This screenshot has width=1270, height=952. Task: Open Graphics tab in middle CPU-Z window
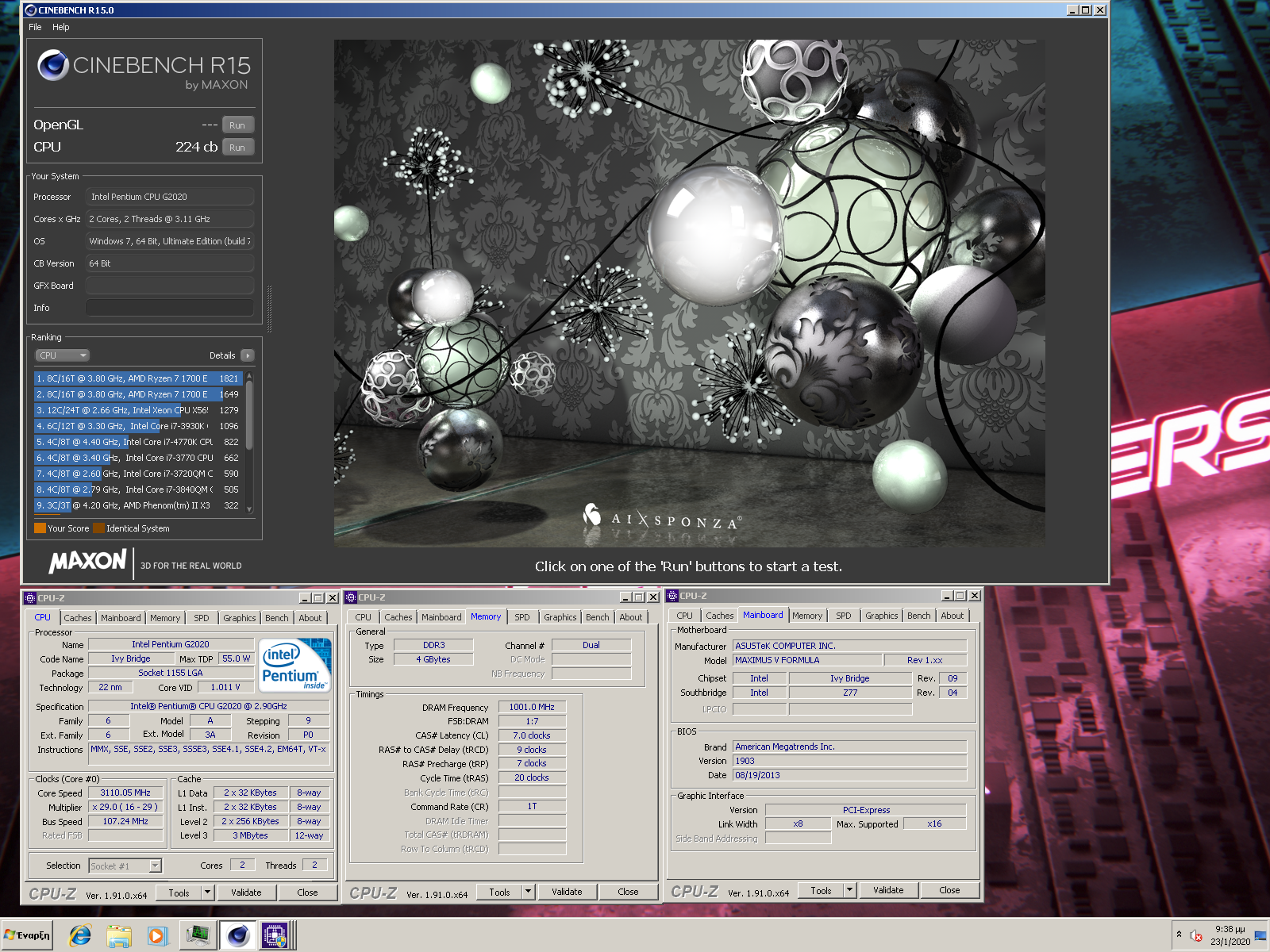560,617
